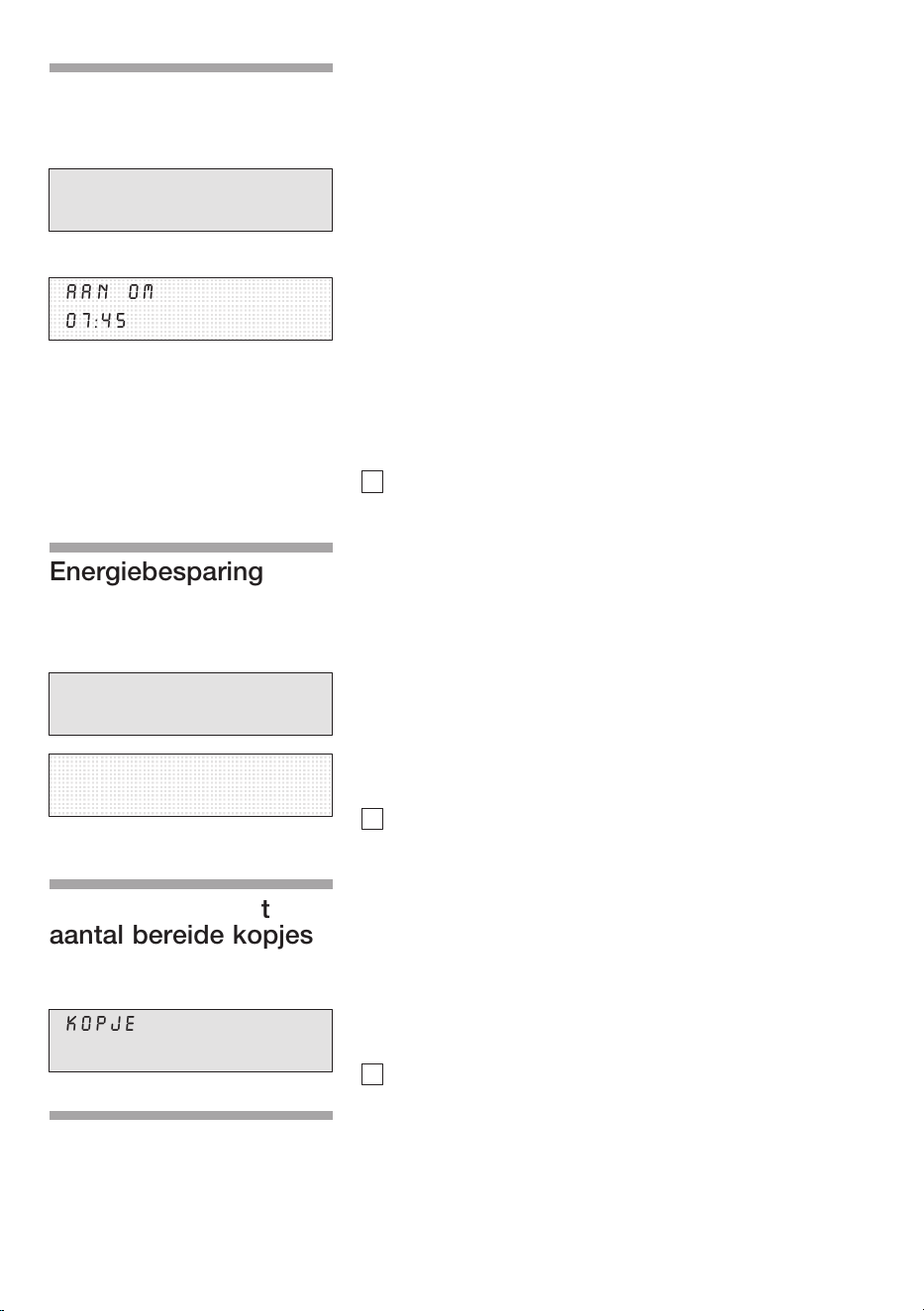This screenshot has width=924, height=1311.
Task: Click the word 'OM' in the display
Action: tap(142, 292)
